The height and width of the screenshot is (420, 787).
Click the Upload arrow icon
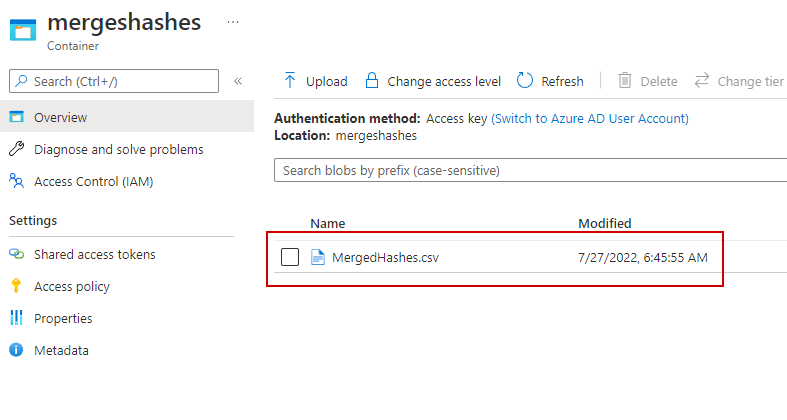[x=290, y=81]
